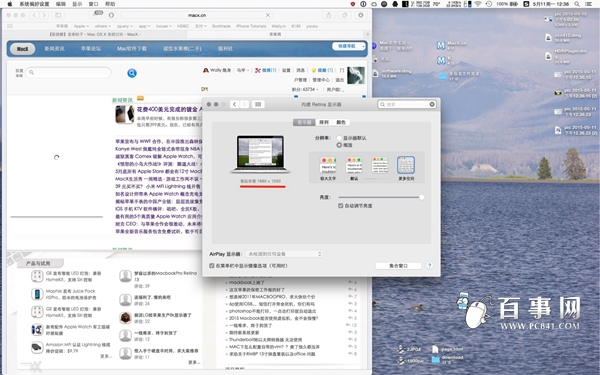Click the cloud icon in the menu bar
Screen dimensions: 600x375
click(x=373, y=4)
